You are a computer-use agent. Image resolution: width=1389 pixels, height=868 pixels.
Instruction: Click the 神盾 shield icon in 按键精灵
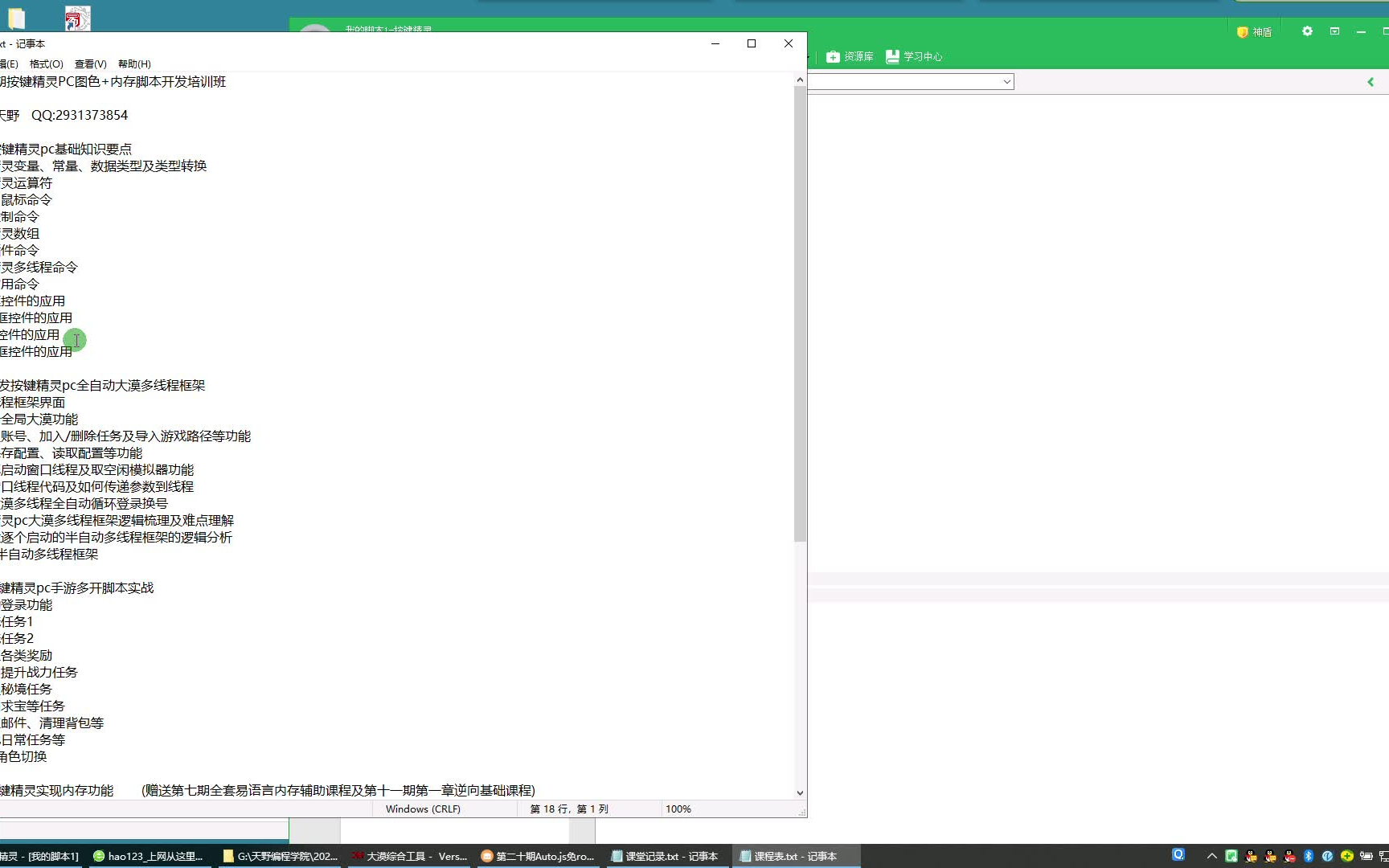click(1254, 32)
